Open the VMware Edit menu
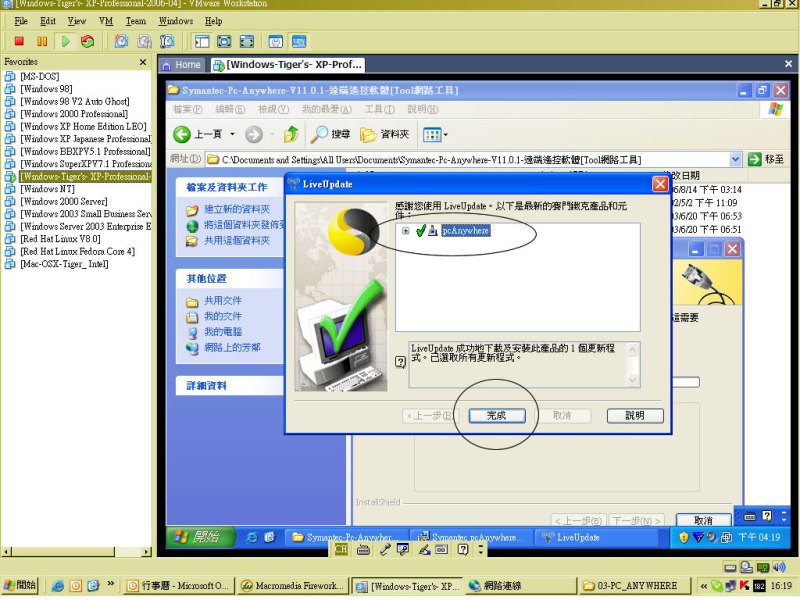This screenshot has height=600, width=800. 48,21
